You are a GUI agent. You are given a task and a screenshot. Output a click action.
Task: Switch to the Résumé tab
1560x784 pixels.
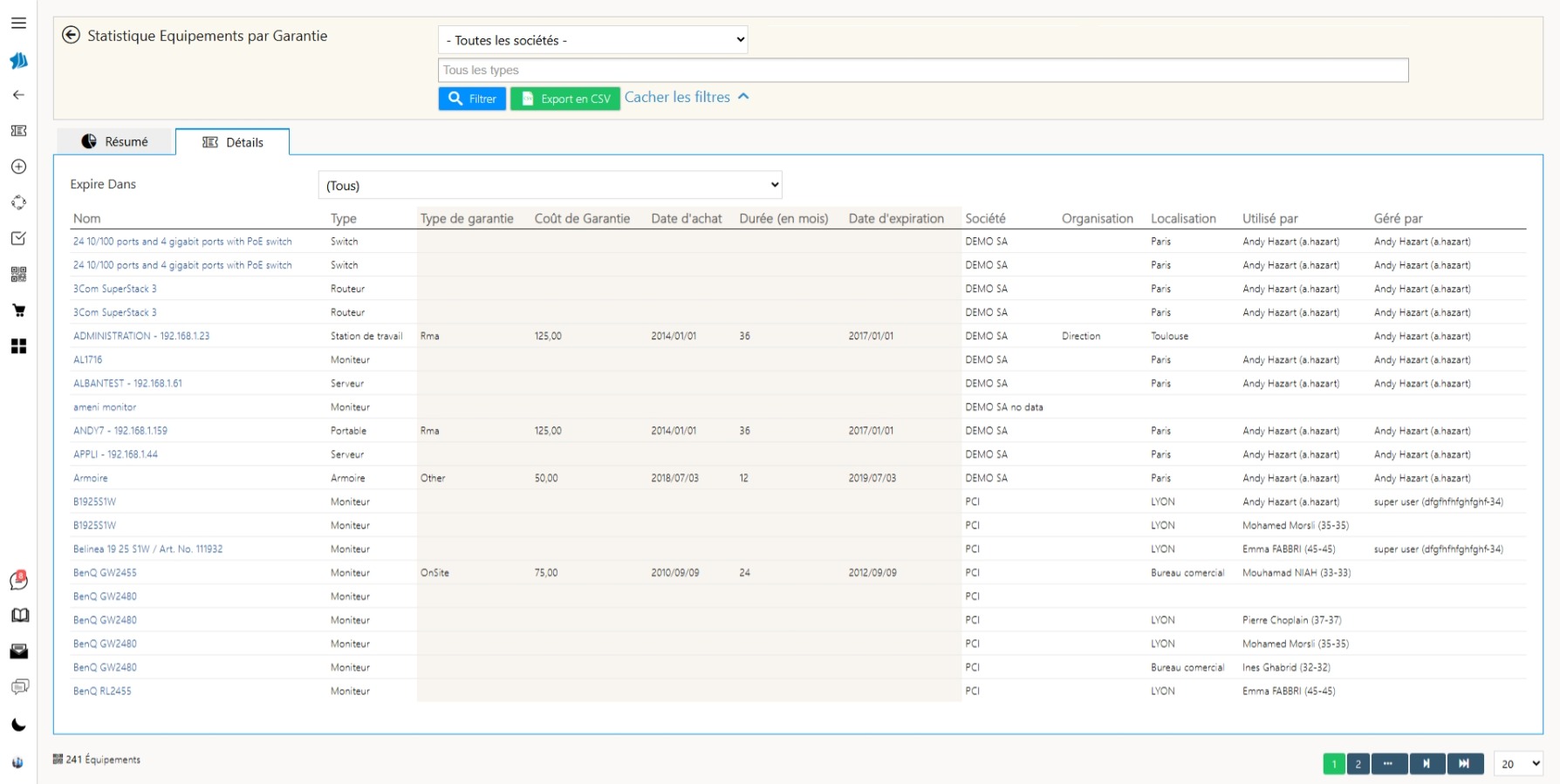pyautogui.click(x=115, y=142)
